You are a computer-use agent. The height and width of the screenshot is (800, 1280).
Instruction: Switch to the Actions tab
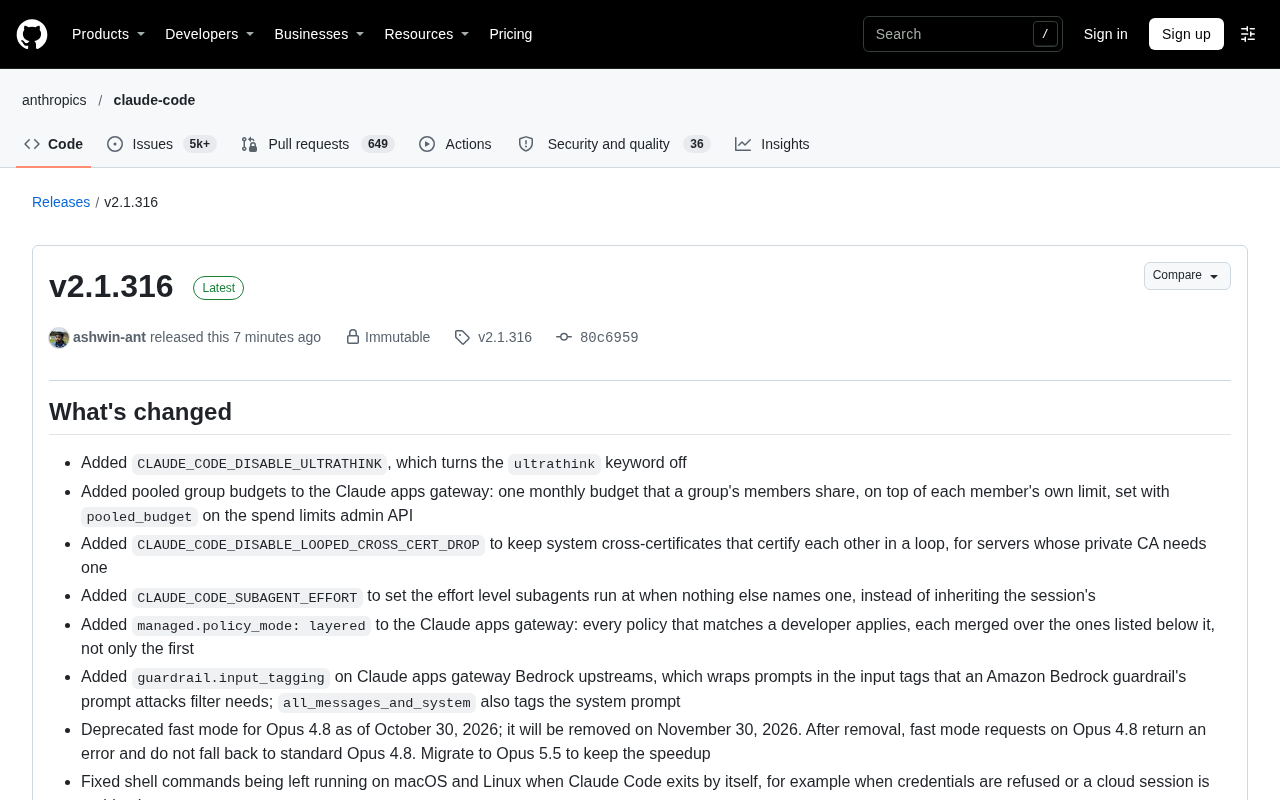click(456, 144)
